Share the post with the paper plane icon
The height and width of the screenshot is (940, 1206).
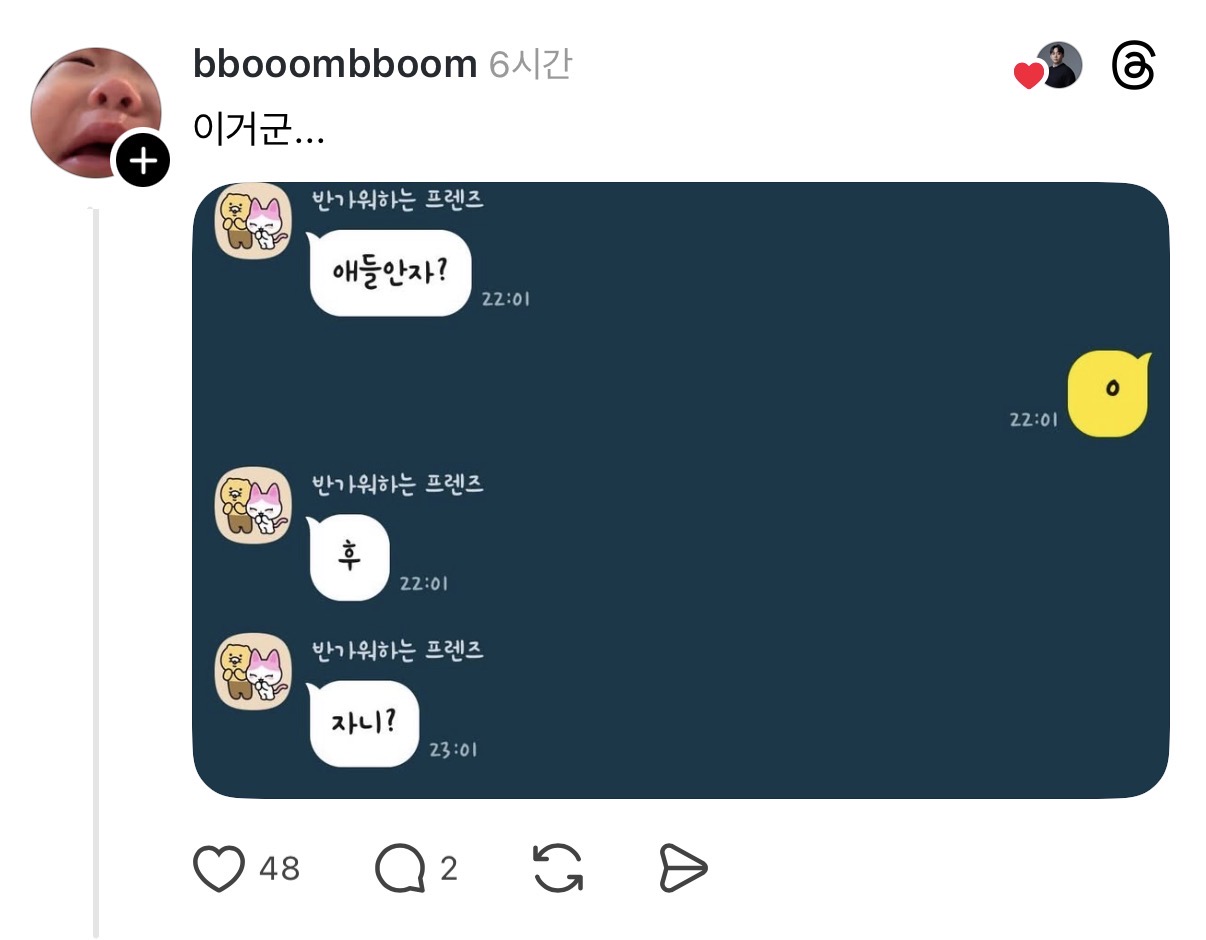click(x=683, y=868)
